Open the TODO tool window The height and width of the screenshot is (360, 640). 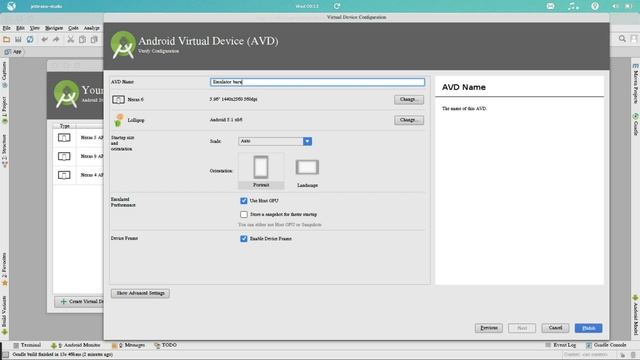point(165,345)
